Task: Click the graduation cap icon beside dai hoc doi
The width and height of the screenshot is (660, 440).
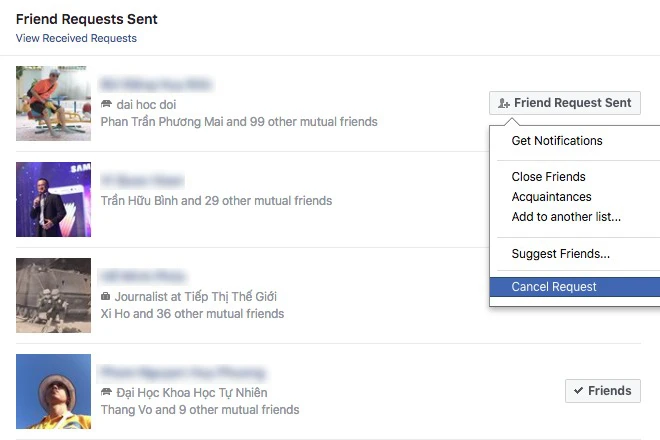Action: pyautogui.click(x=107, y=104)
